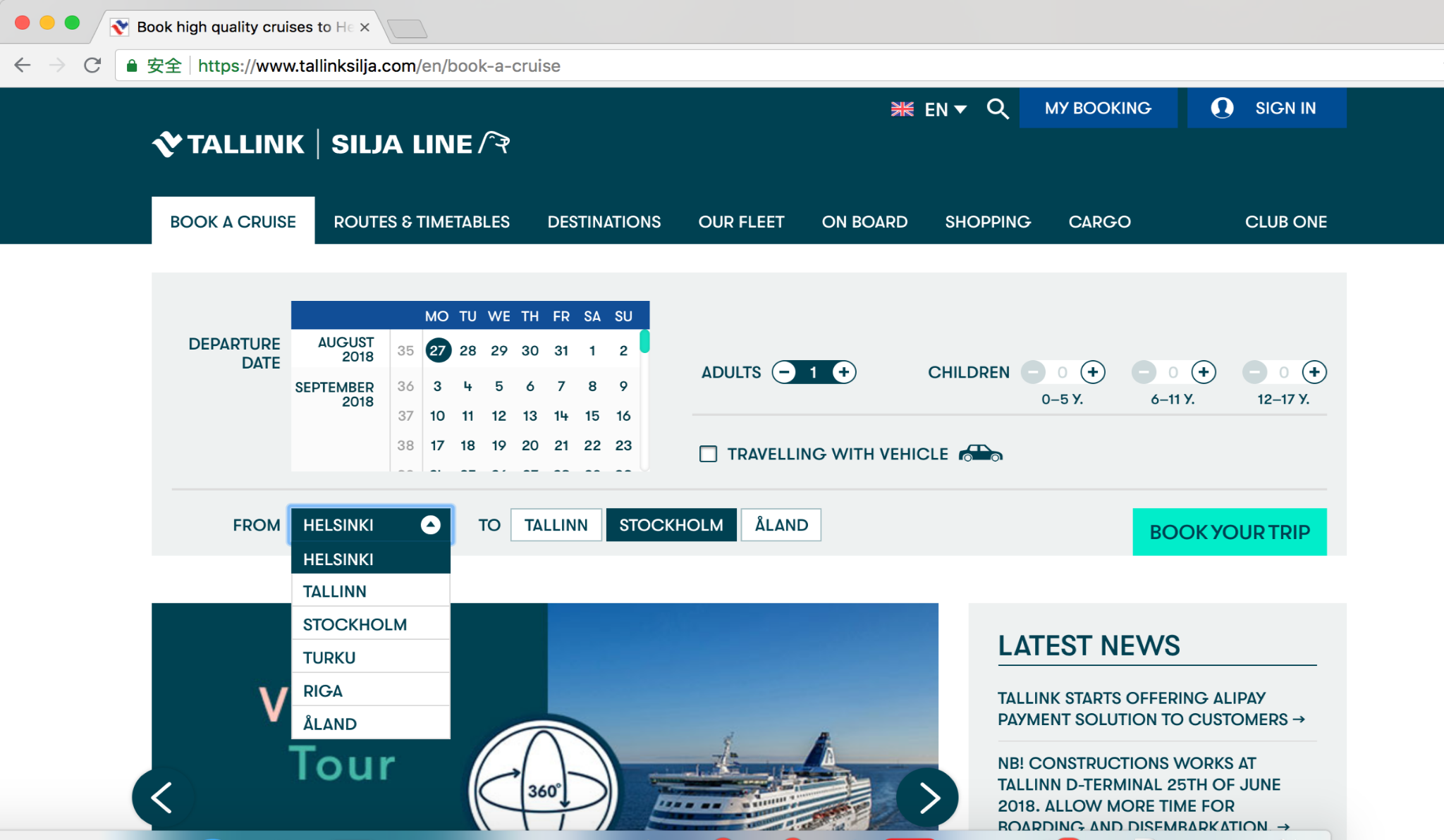Open a new browser tab
The width and height of the screenshot is (1444, 840).
coord(408,29)
